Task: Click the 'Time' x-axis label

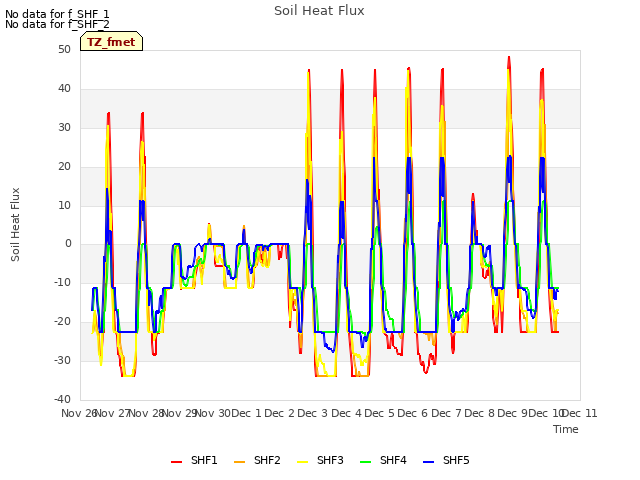Action: (x=566, y=429)
